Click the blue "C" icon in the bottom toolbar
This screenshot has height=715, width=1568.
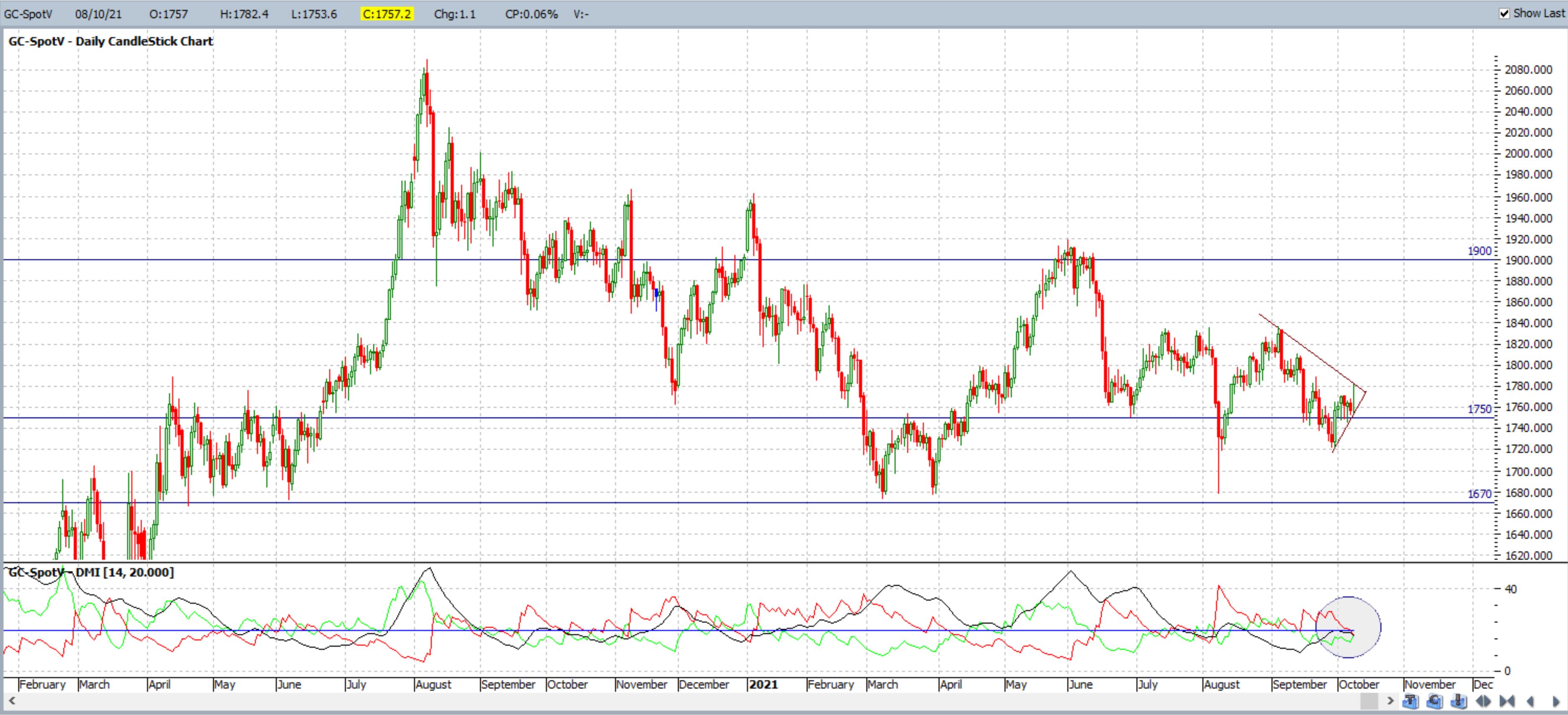point(1435,701)
